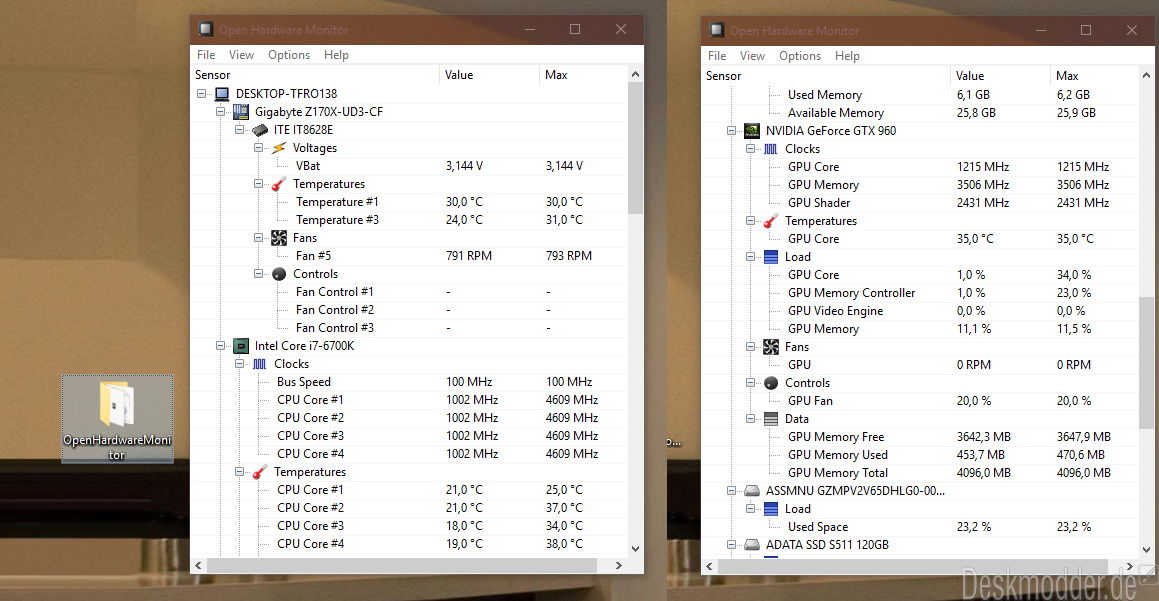This screenshot has height=601, width=1159.
Task: Collapse the Fans group in the left window
Action: (259, 238)
